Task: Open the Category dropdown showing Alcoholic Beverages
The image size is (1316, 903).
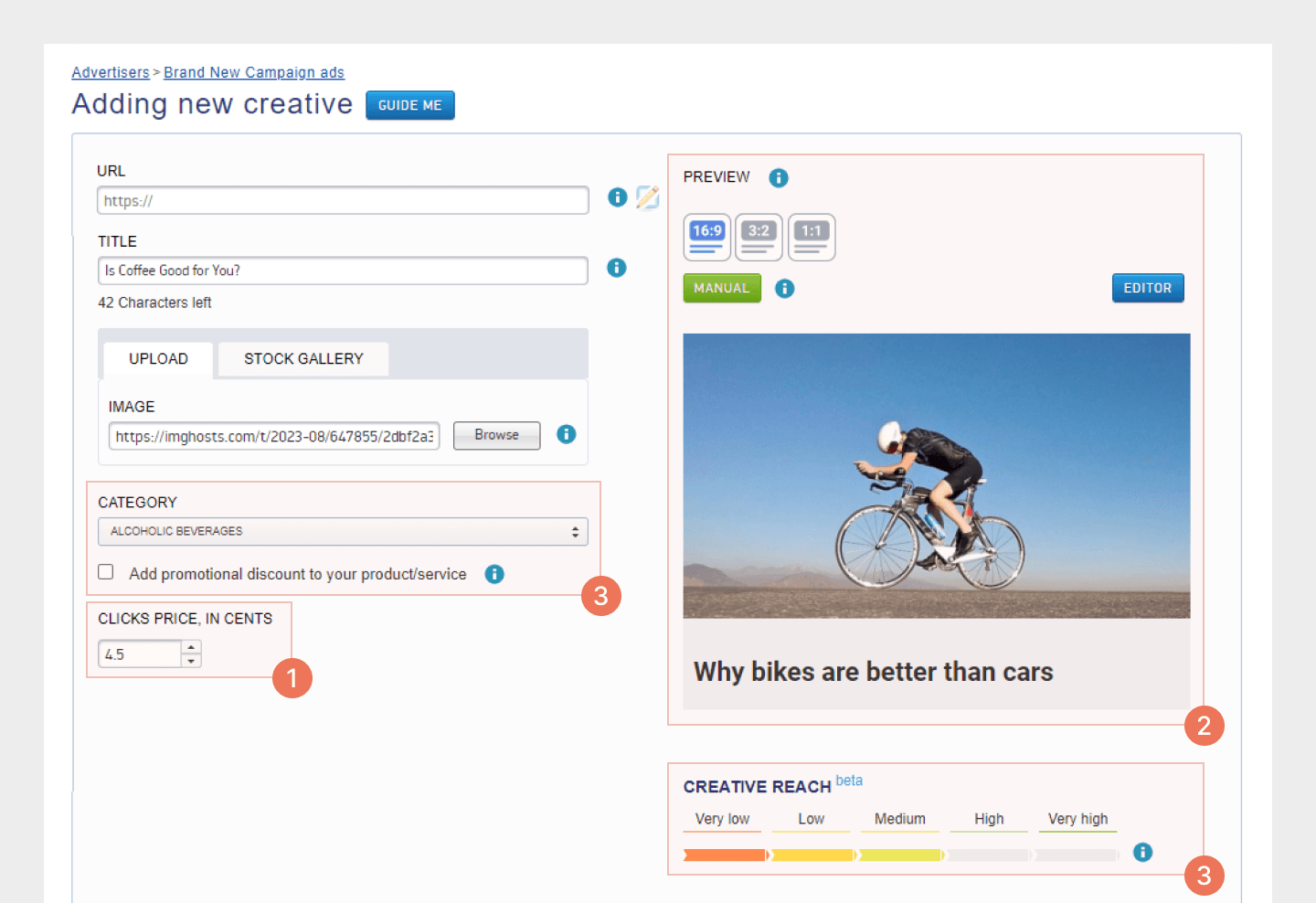Action: pos(343,532)
